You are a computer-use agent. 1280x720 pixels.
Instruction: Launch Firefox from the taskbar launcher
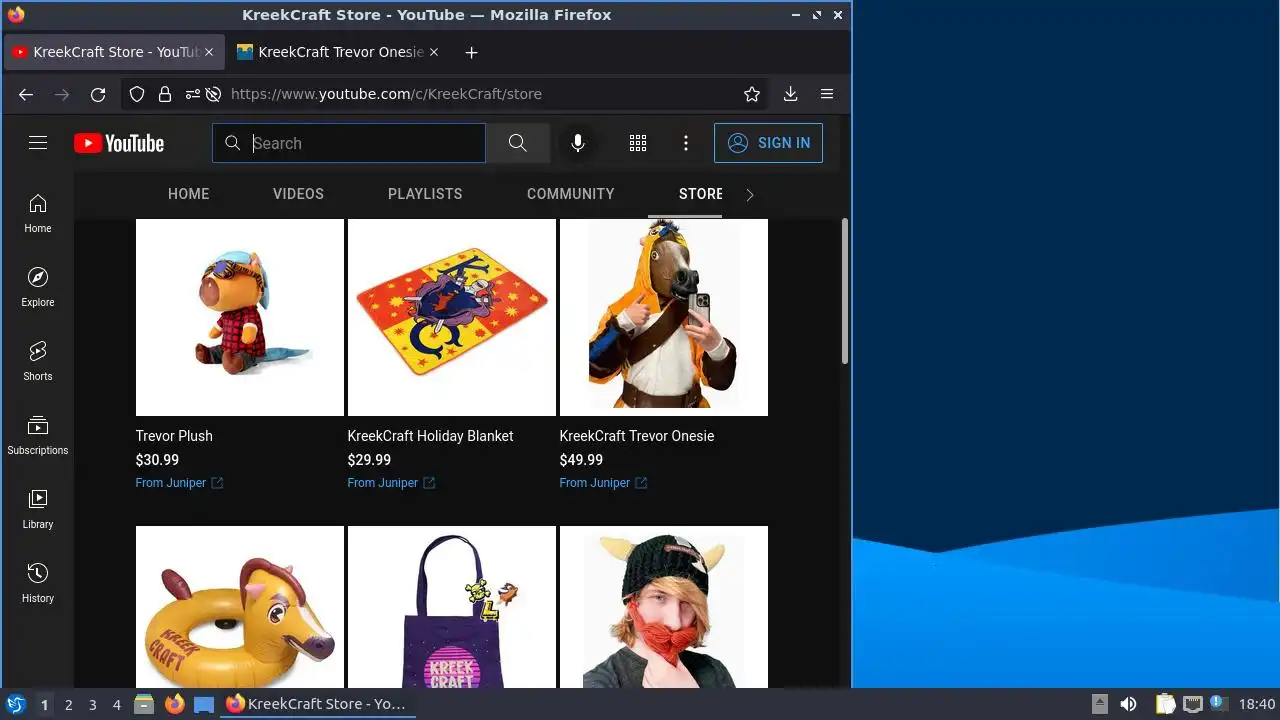pyautogui.click(x=174, y=704)
